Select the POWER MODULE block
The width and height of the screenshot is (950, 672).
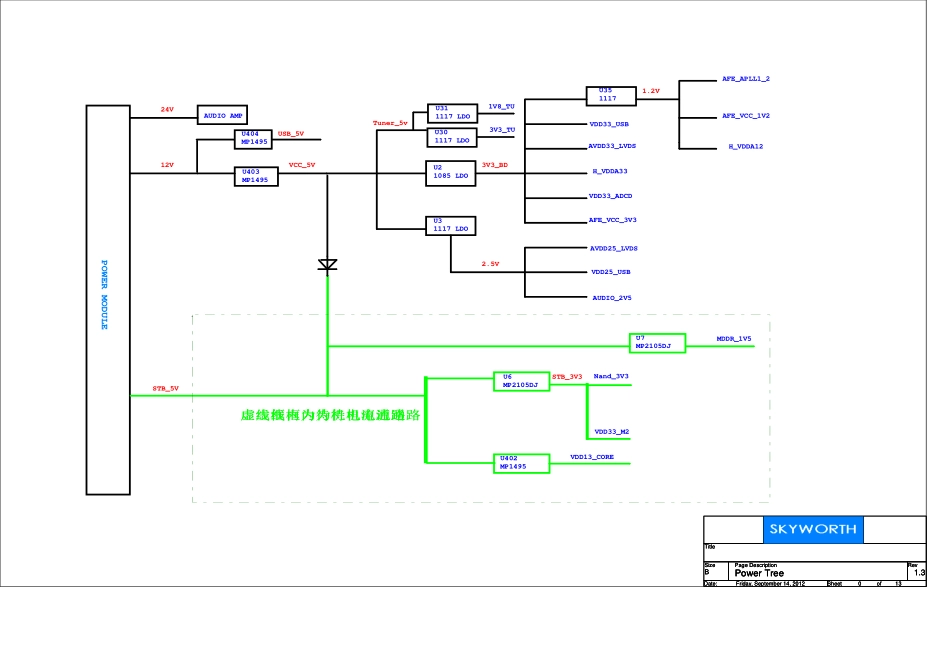[108, 300]
